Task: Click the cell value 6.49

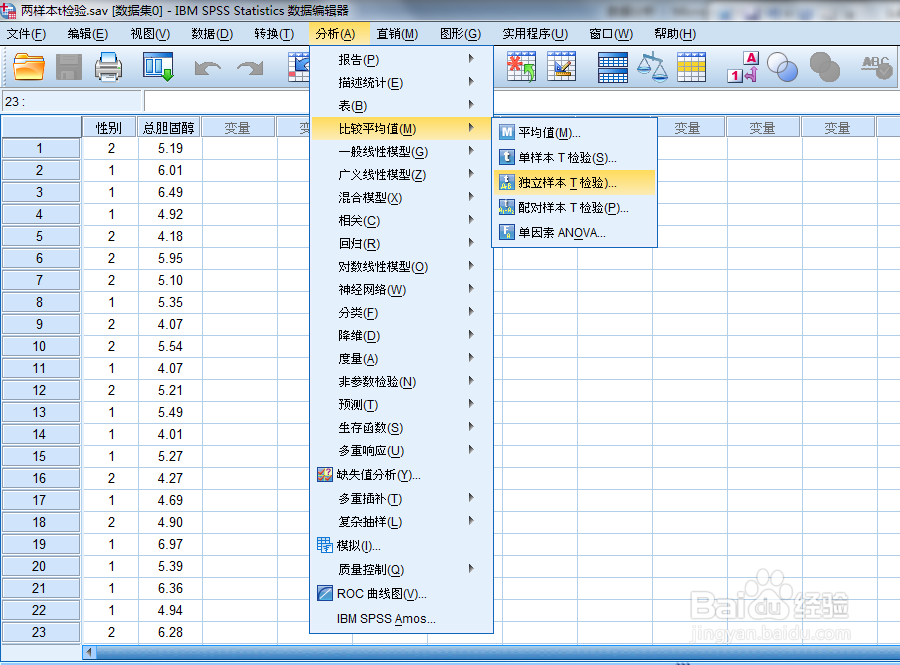Action: coord(170,192)
